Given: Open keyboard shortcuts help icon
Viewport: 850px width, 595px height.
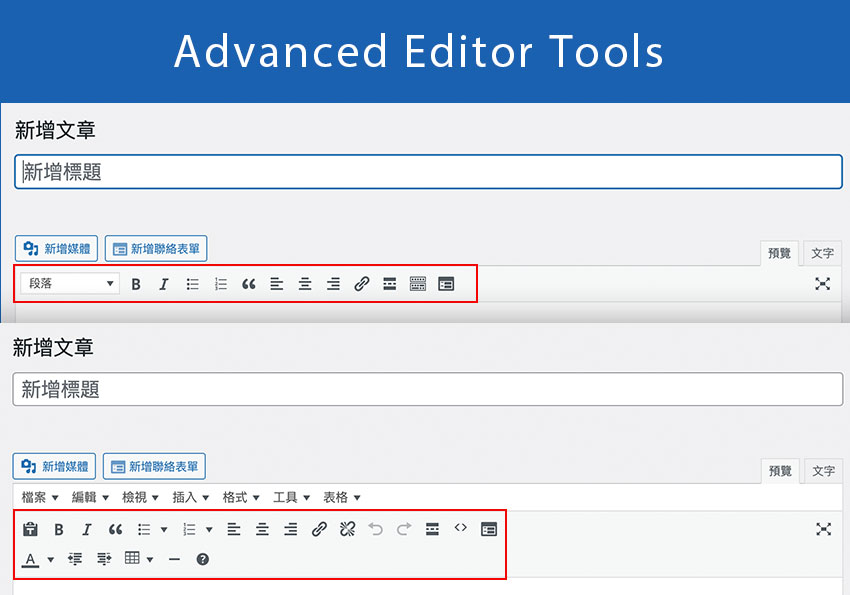Looking at the screenshot, I should (x=203, y=559).
